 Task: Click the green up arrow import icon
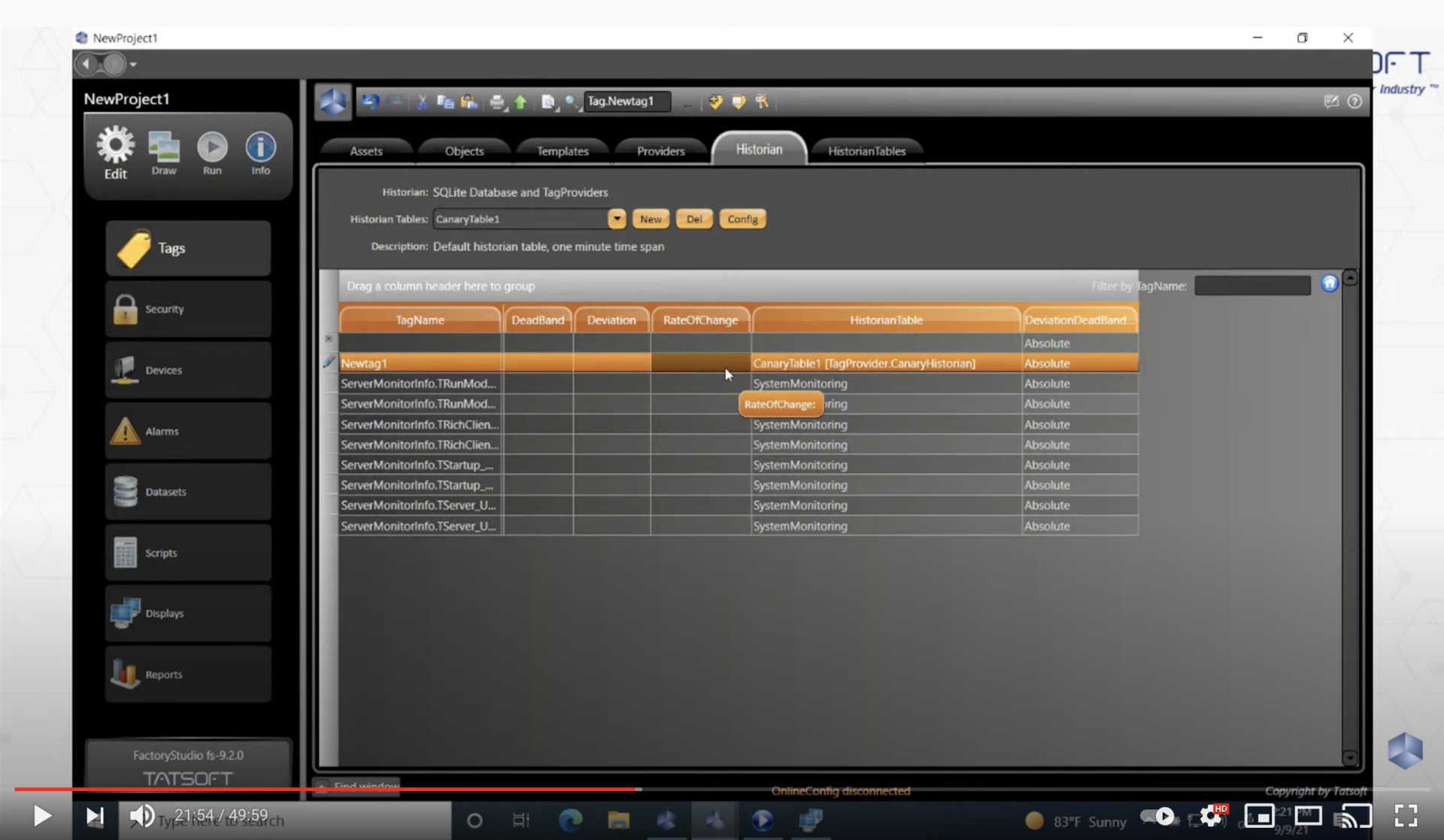point(520,102)
